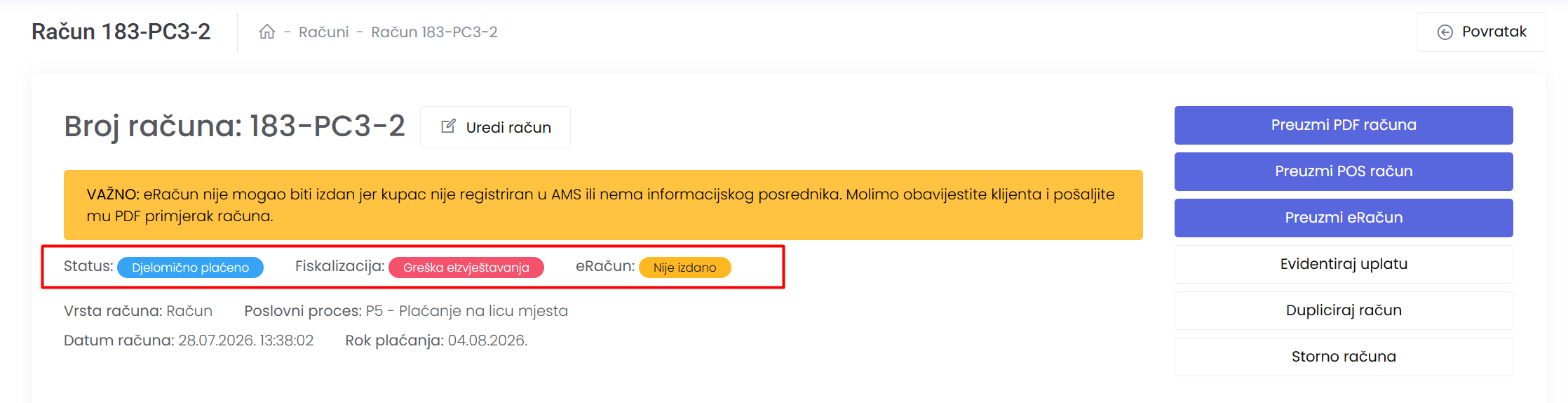Open Računi breadcrumb link

pos(323,32)
